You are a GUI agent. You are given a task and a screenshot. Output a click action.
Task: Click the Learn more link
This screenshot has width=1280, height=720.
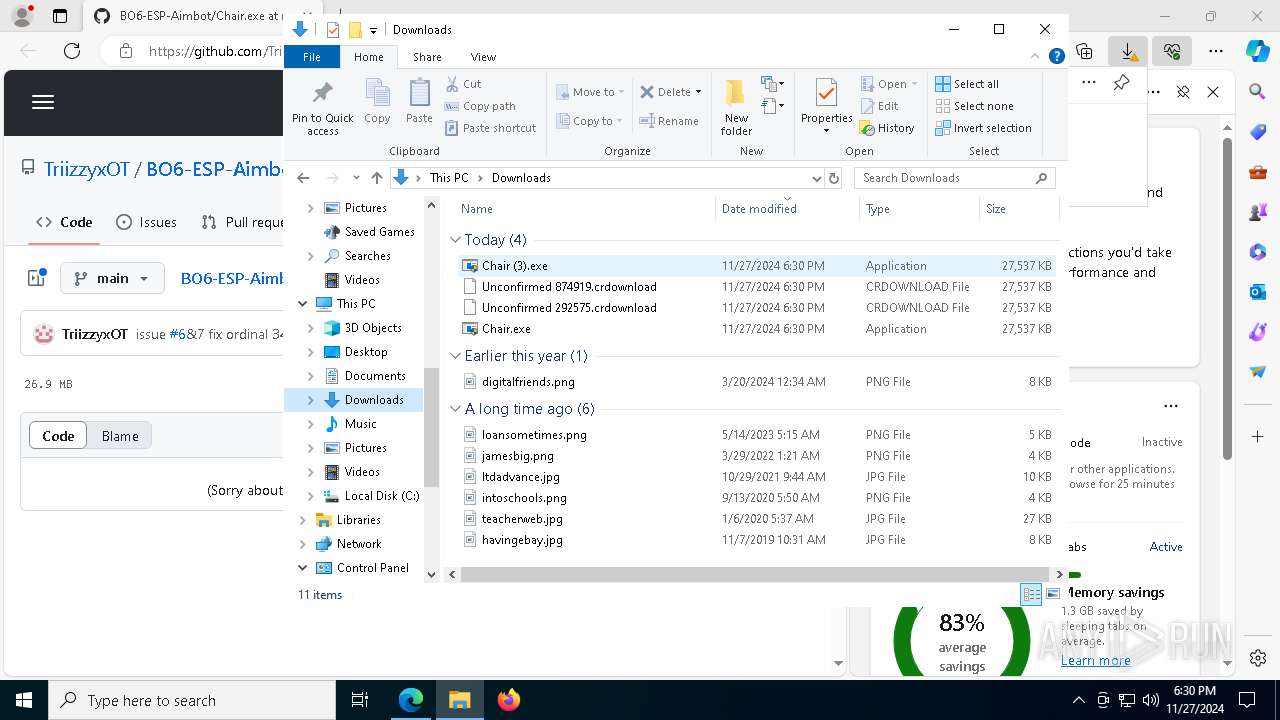pos(1095,660)
